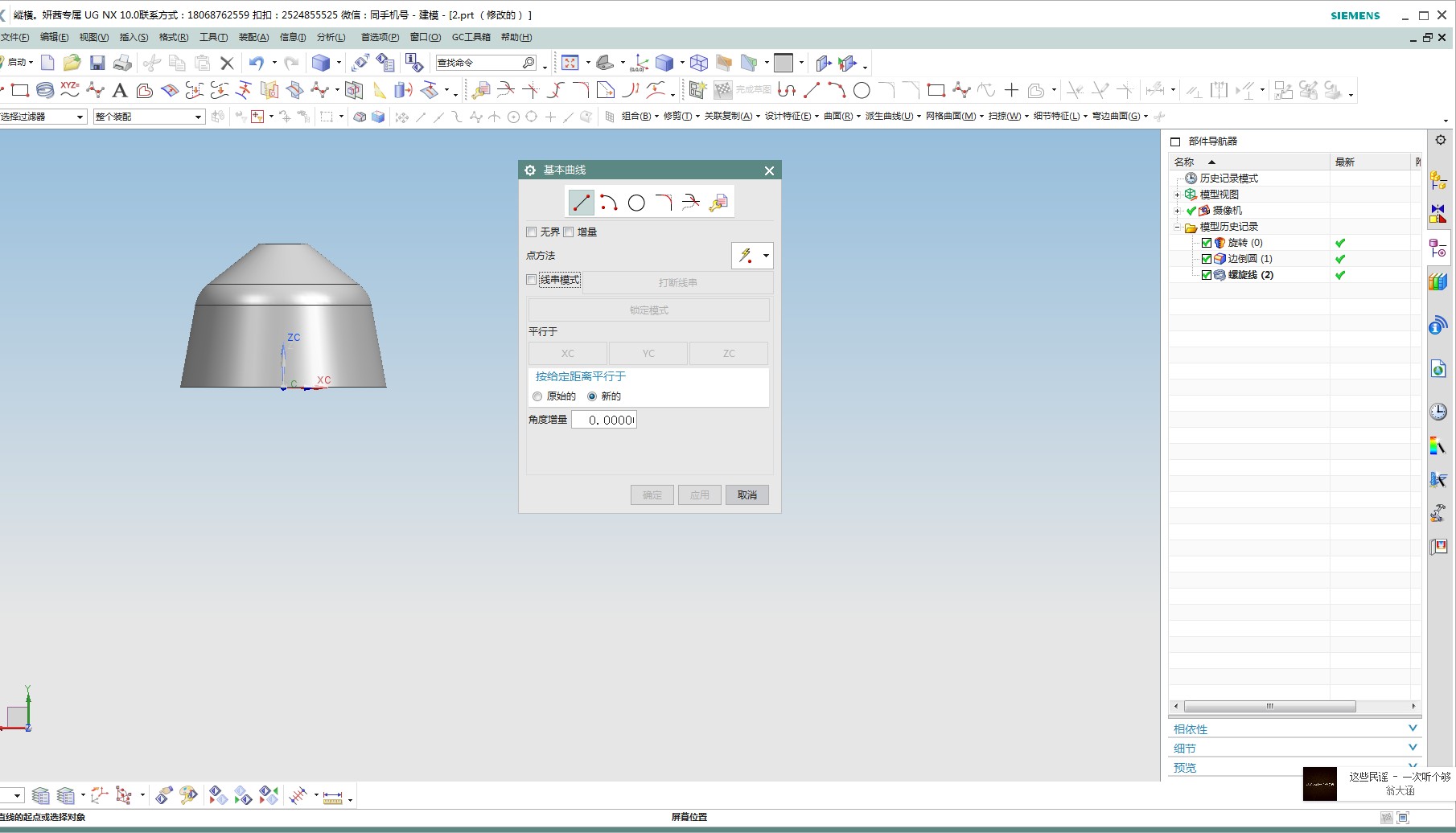Click the XC parallel button
Image resolution: width=1456 pixels, height=833 pixels.
(568, 354)
